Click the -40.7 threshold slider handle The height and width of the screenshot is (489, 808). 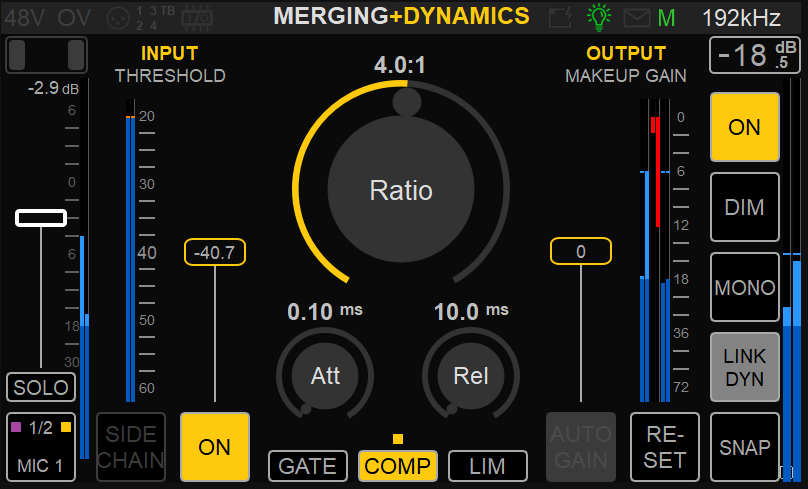coord(215,252)
